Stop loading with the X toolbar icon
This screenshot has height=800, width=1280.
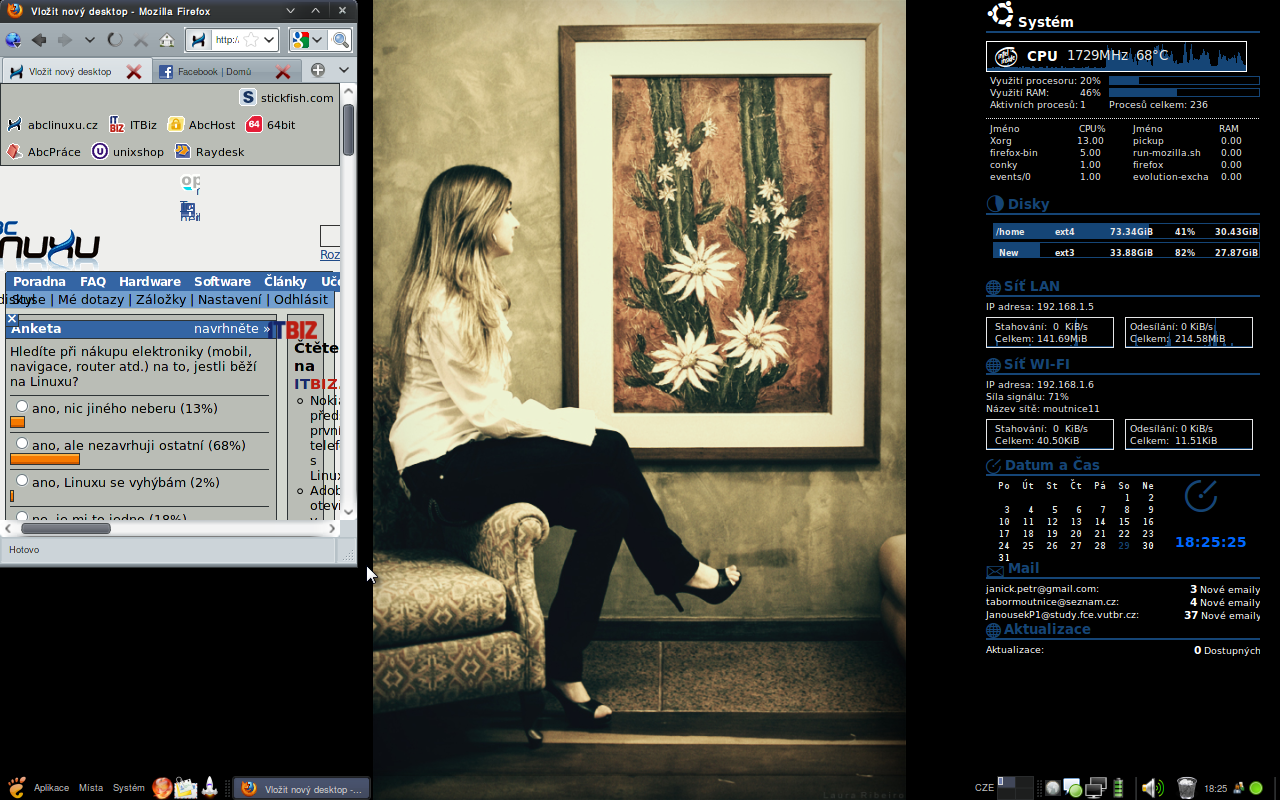pyautogui.click(x=141, y=40)
